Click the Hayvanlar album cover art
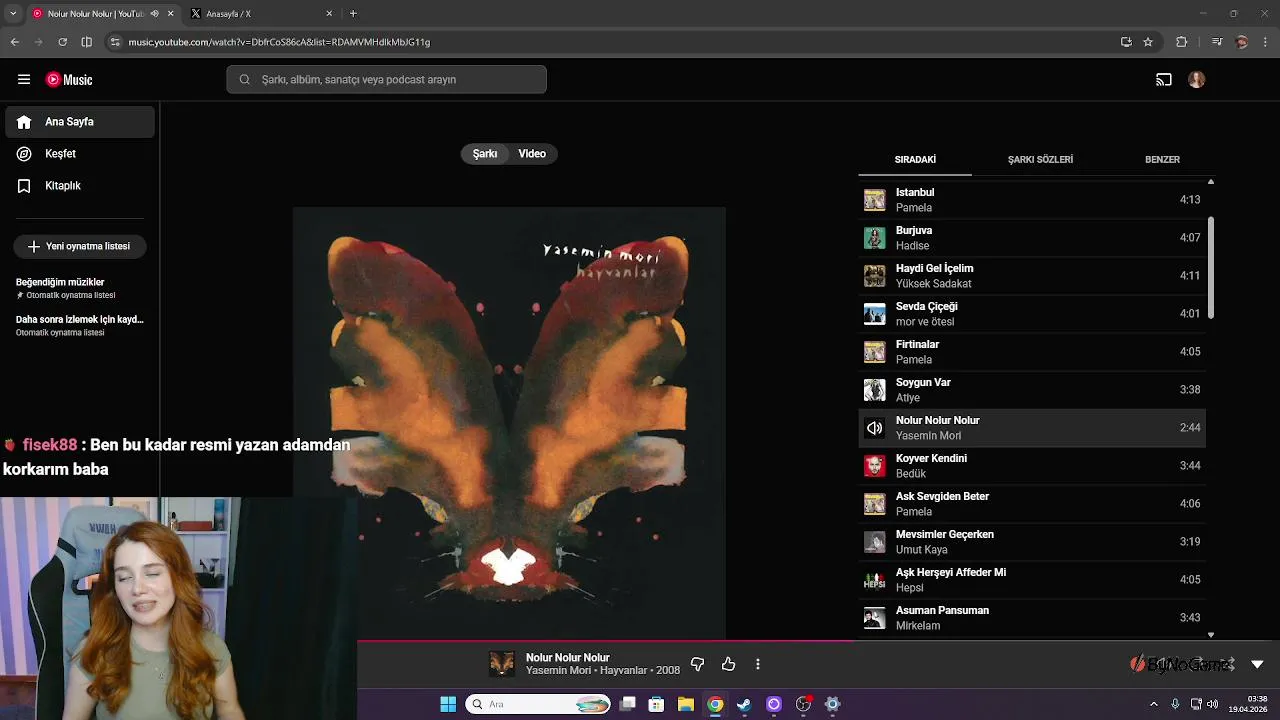The height and width of the screenshot is (720, 1280). coord(509,423)
